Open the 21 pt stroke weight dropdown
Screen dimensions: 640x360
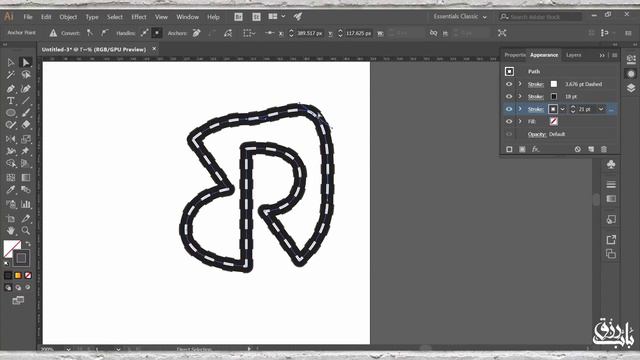coord(601,109)
